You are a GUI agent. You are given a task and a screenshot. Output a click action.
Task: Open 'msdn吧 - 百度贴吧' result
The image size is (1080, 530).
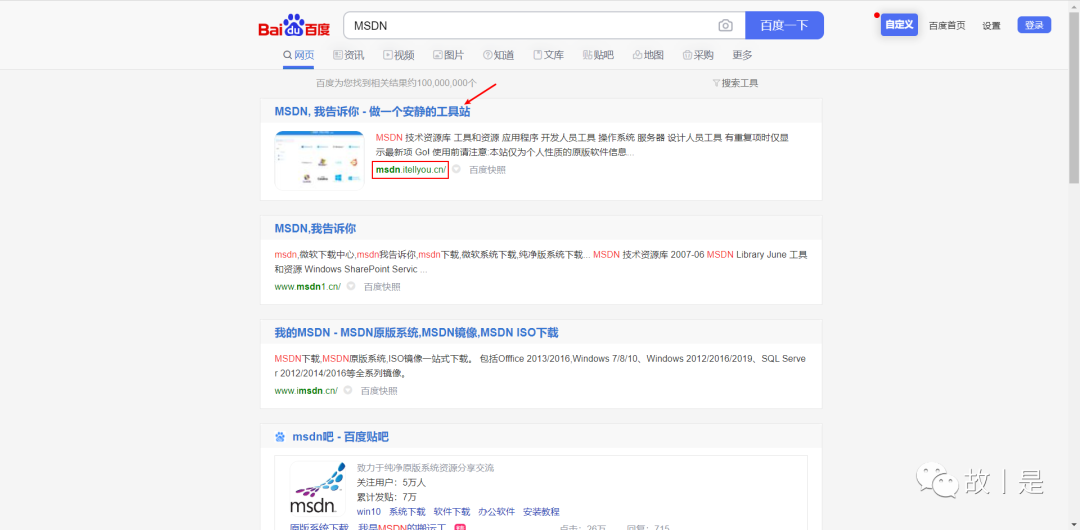(x=340, y=437)
